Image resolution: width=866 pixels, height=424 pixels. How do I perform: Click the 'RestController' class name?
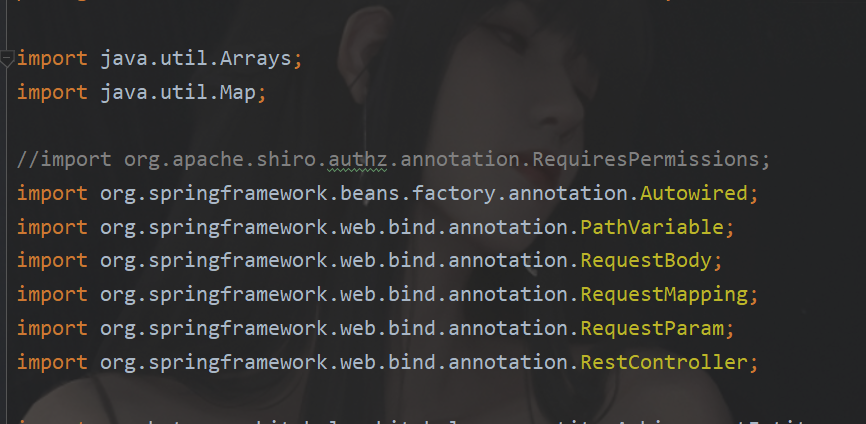664,362
